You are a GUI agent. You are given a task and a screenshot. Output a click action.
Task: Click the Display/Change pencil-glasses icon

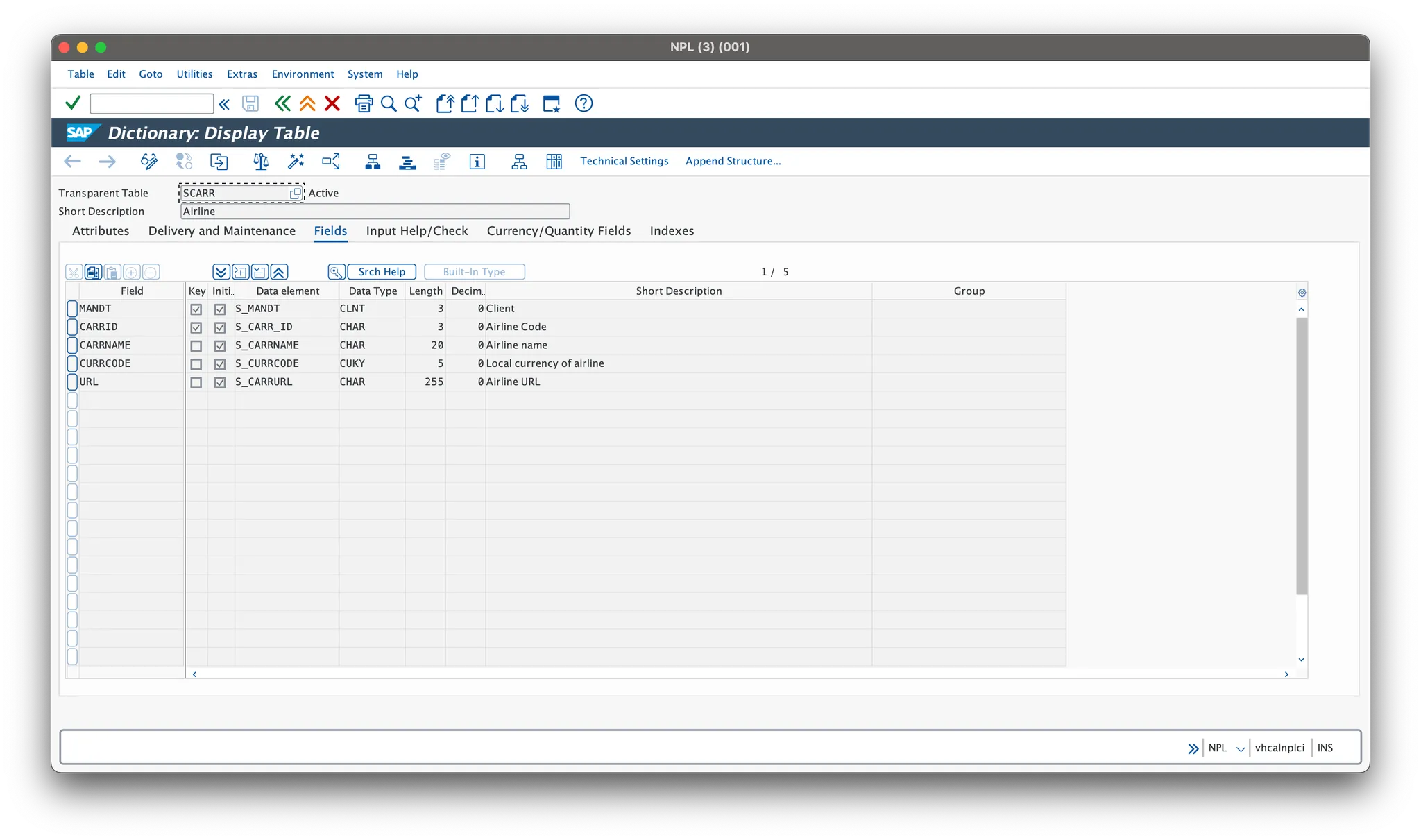(148, 162)
